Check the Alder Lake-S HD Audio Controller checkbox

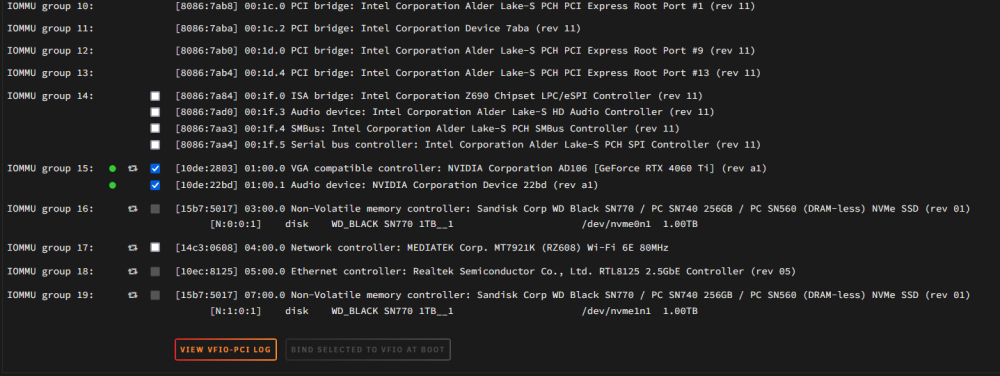(x=155, y=112)
